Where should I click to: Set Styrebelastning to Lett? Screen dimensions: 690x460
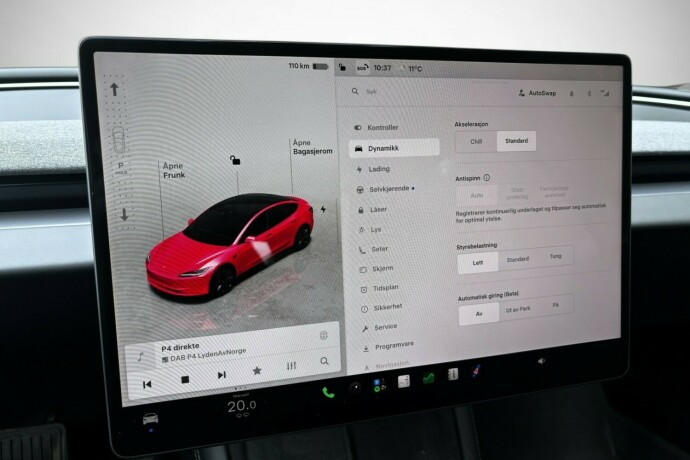click(x=478, y=262)
